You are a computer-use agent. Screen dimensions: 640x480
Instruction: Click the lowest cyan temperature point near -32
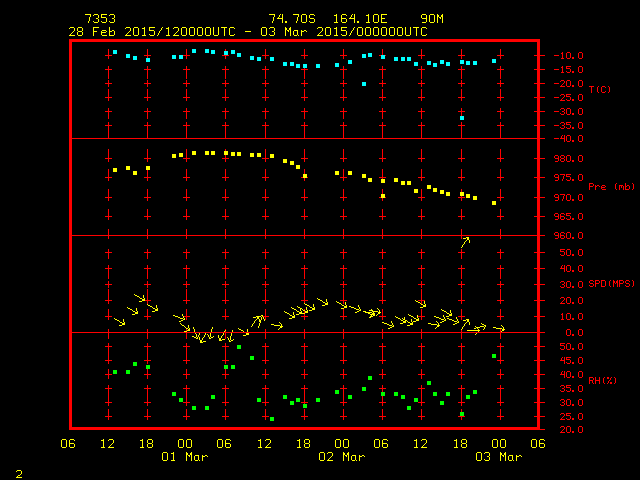[461, 118]
